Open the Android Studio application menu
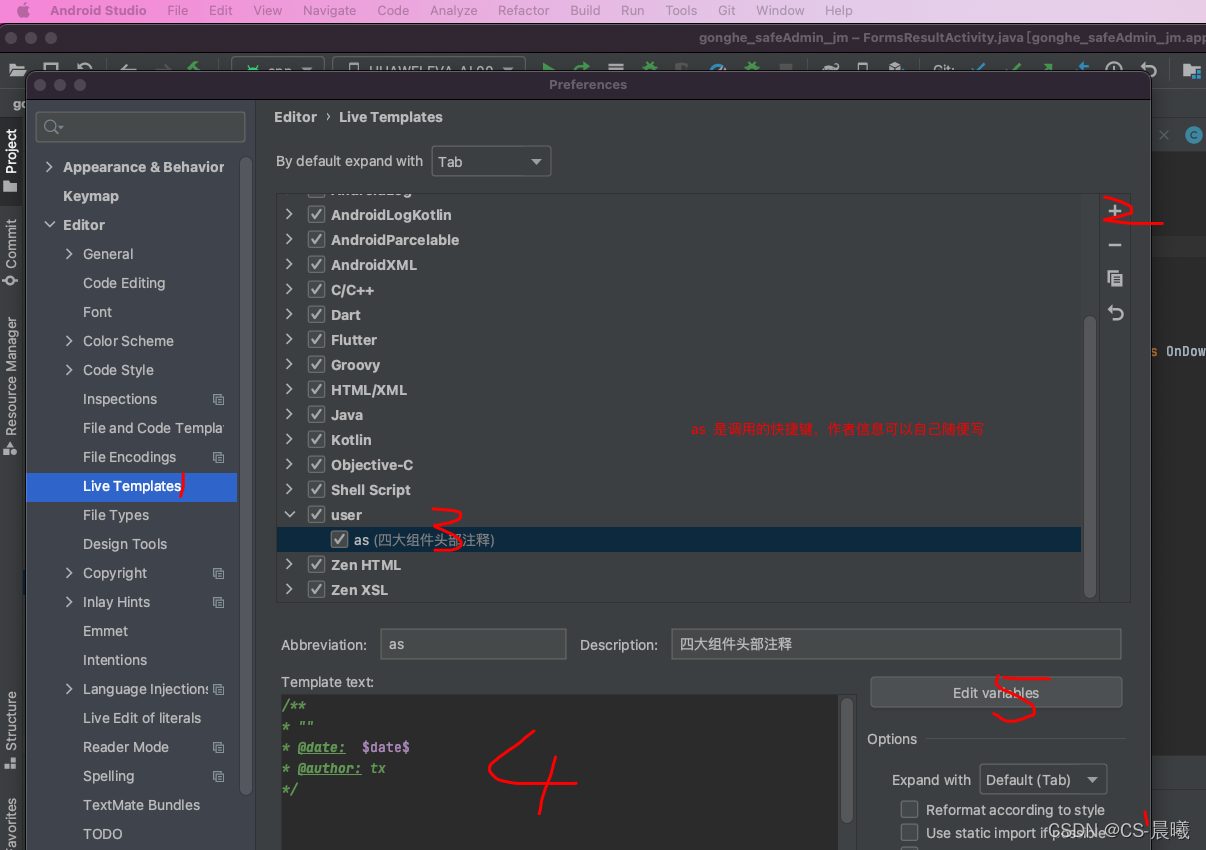Screen dimensions: 1206x850 tap(98, 11)
